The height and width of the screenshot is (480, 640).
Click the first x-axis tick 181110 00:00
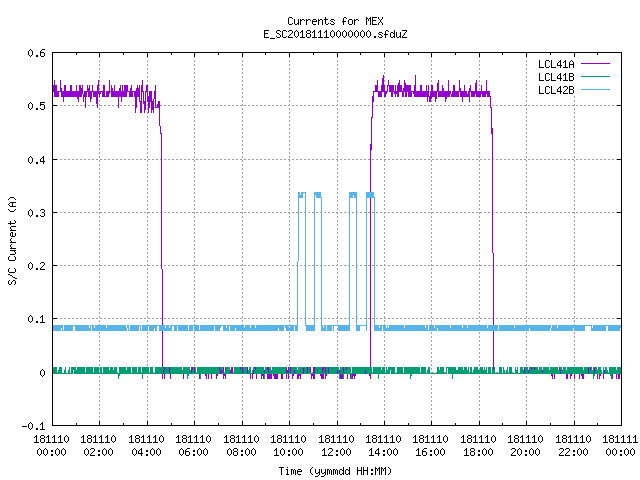coord(51,446)
